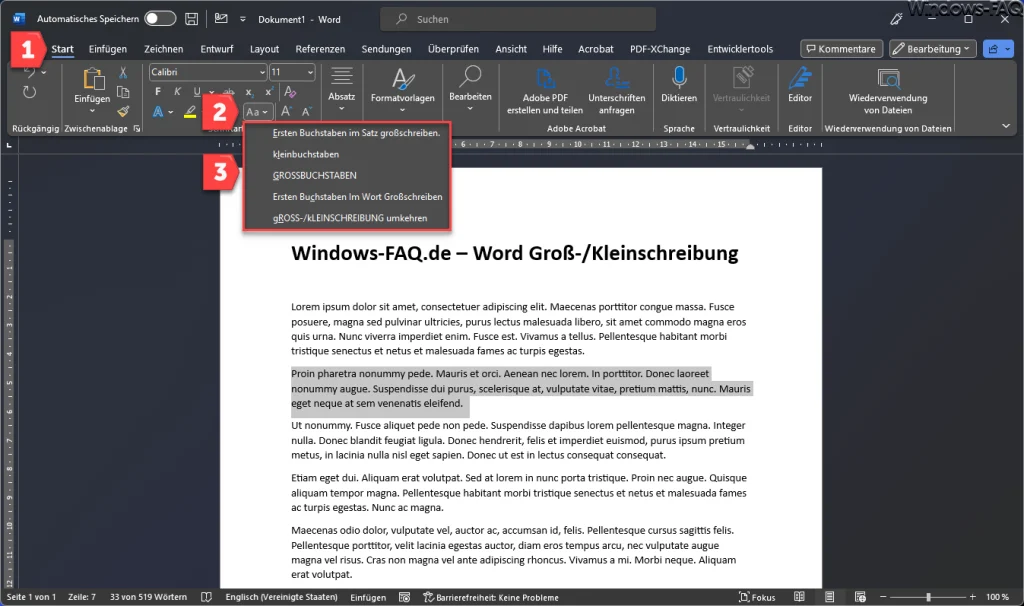Click the macro recording icon in status bar
This screenshot has height=606, width=1024.
pos(404,597)
